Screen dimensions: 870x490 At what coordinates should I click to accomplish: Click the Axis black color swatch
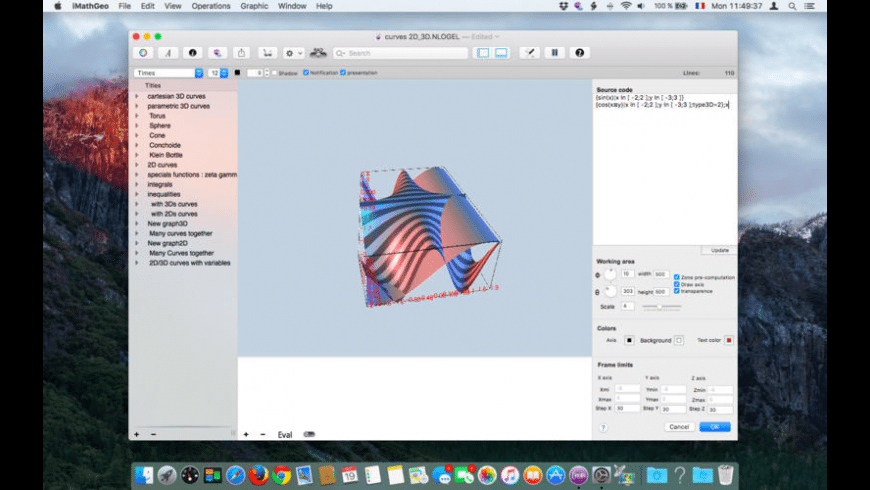629,340
